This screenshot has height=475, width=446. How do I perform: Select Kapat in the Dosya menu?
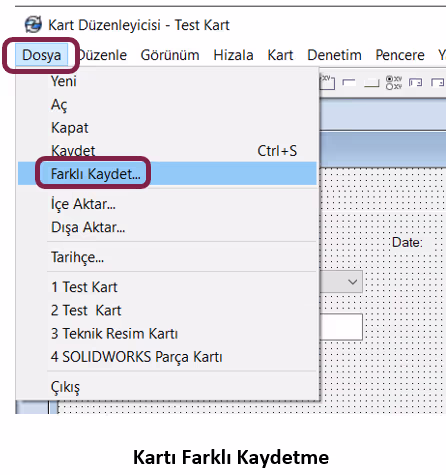tap(167, 128)
